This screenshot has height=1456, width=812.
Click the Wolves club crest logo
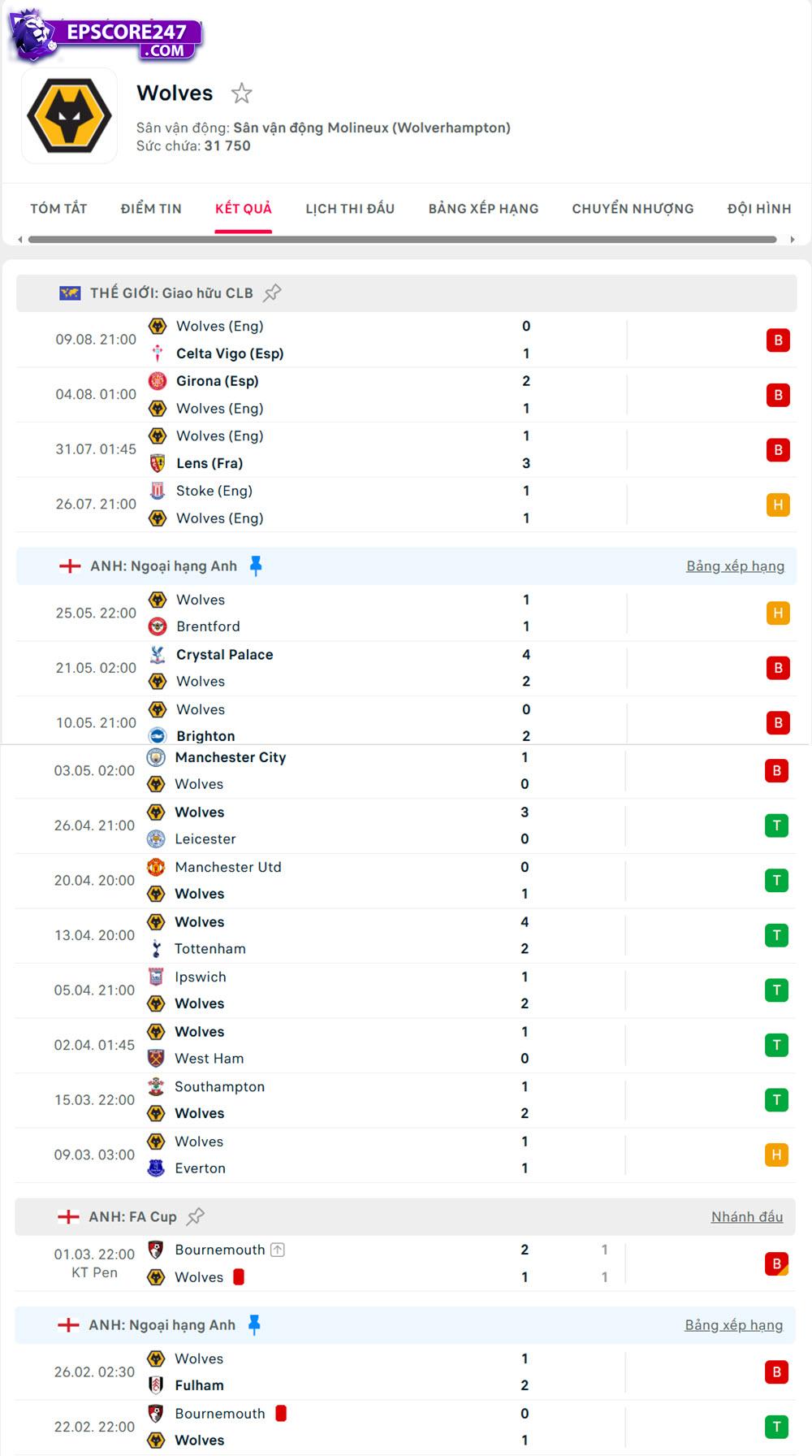(x=70, y=117)
